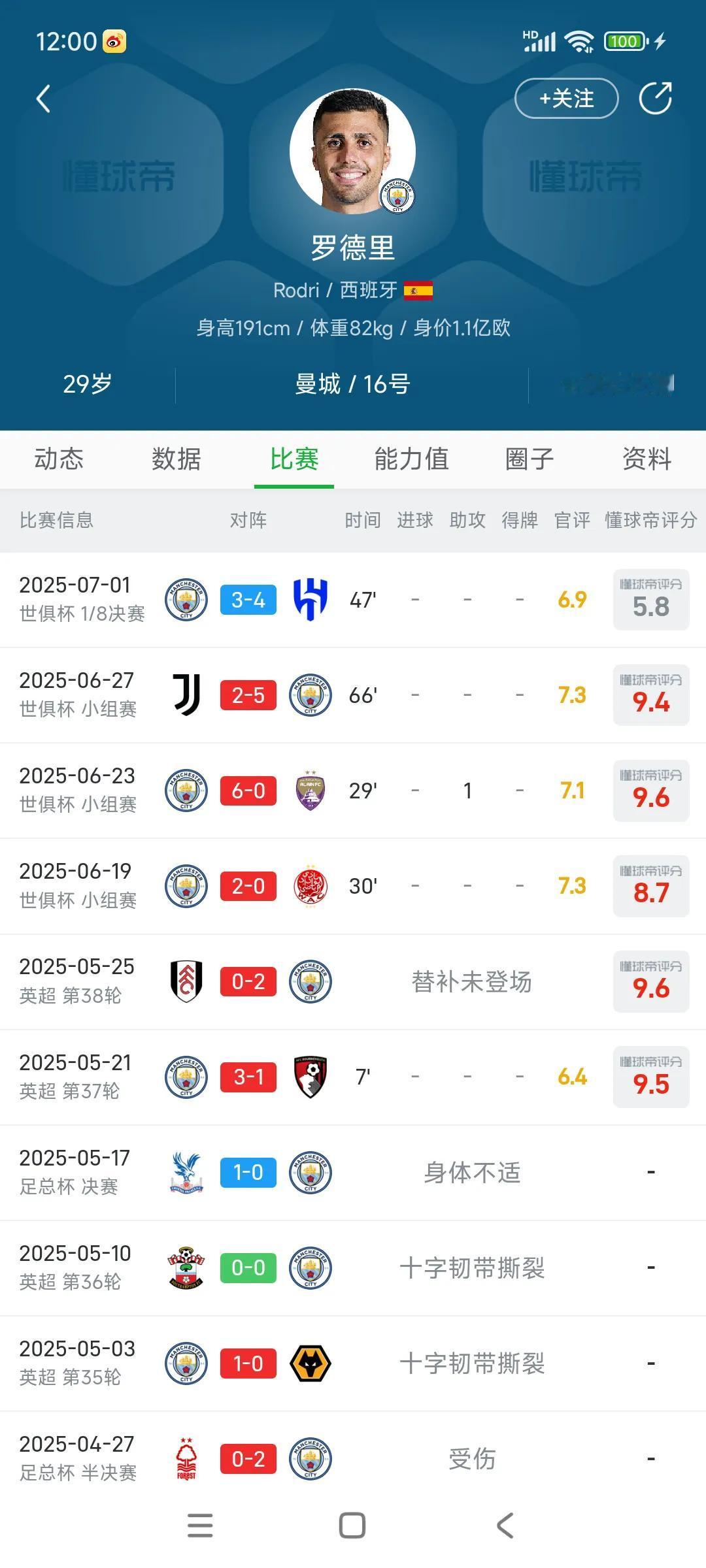This screenshot has height=1568, width=706.
Task: Open the 9.4 懂球帝评分 rating box
Action: [651, 695]
